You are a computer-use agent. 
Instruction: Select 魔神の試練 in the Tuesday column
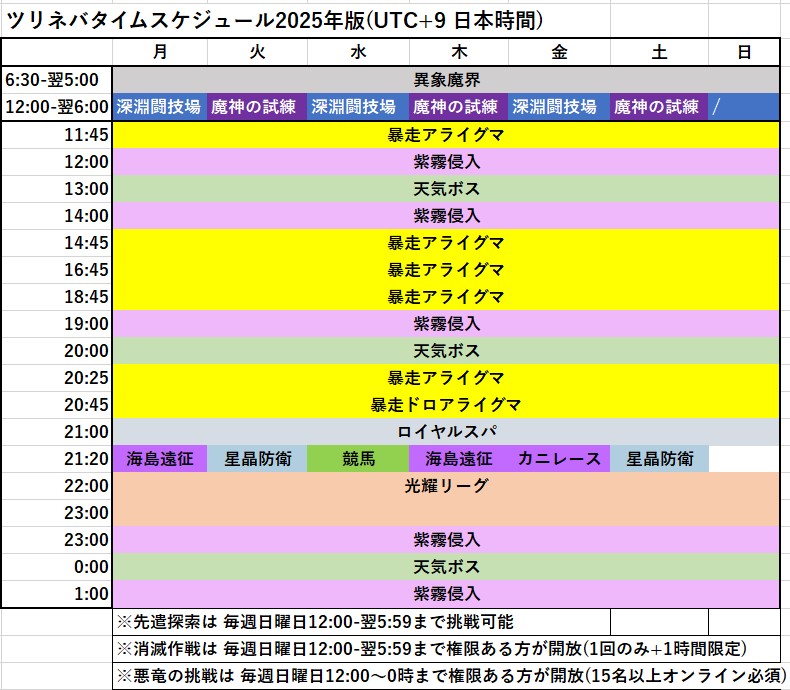pos(257,107)
